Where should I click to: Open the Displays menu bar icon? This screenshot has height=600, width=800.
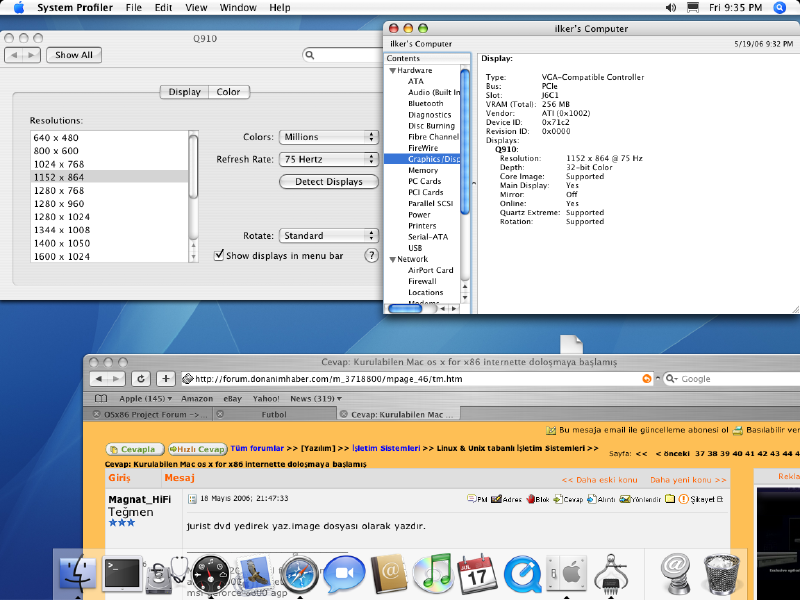pyautogui.click(x=693, y=8)
